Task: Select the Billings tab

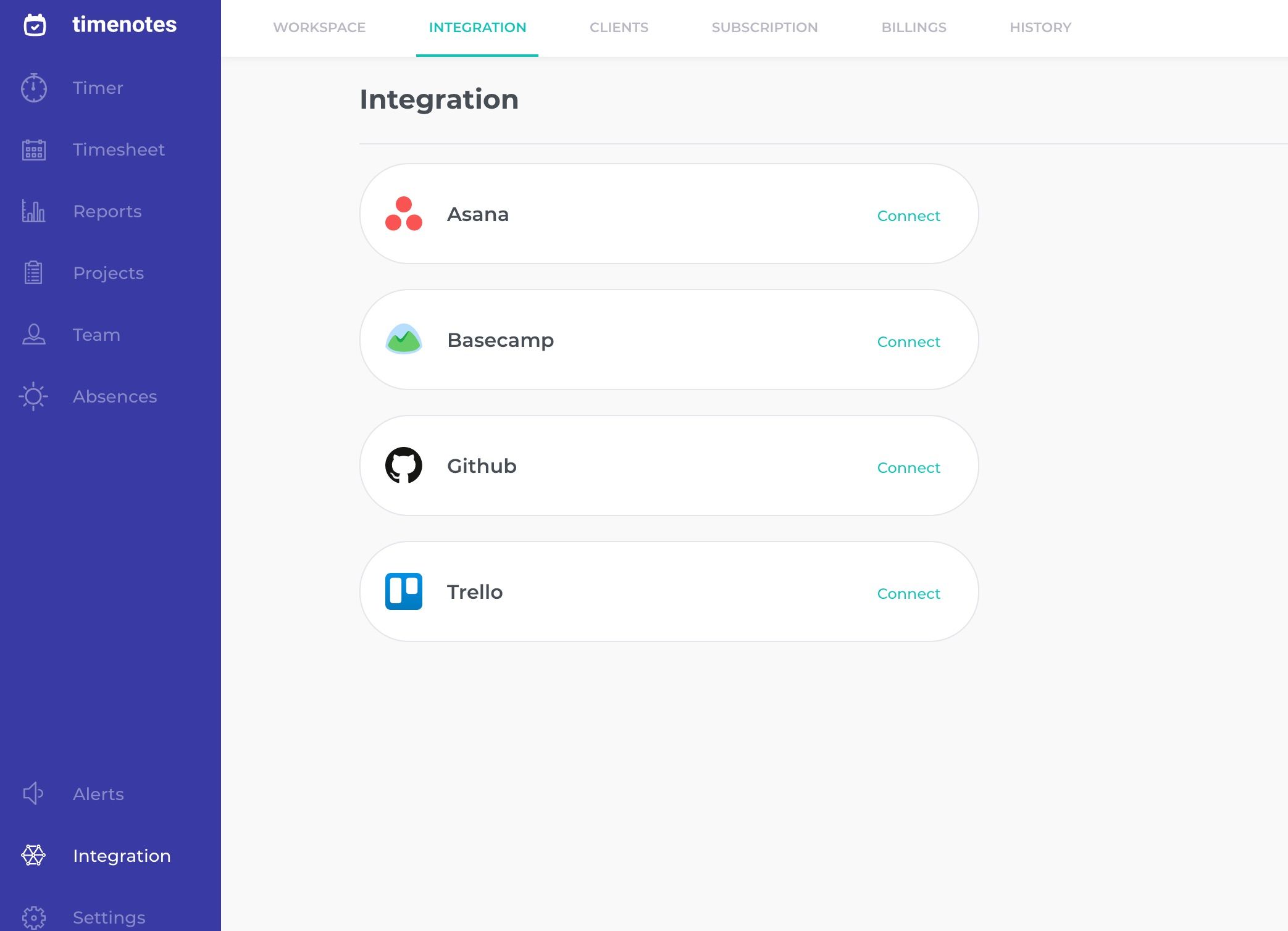Action: click(914, 28)
